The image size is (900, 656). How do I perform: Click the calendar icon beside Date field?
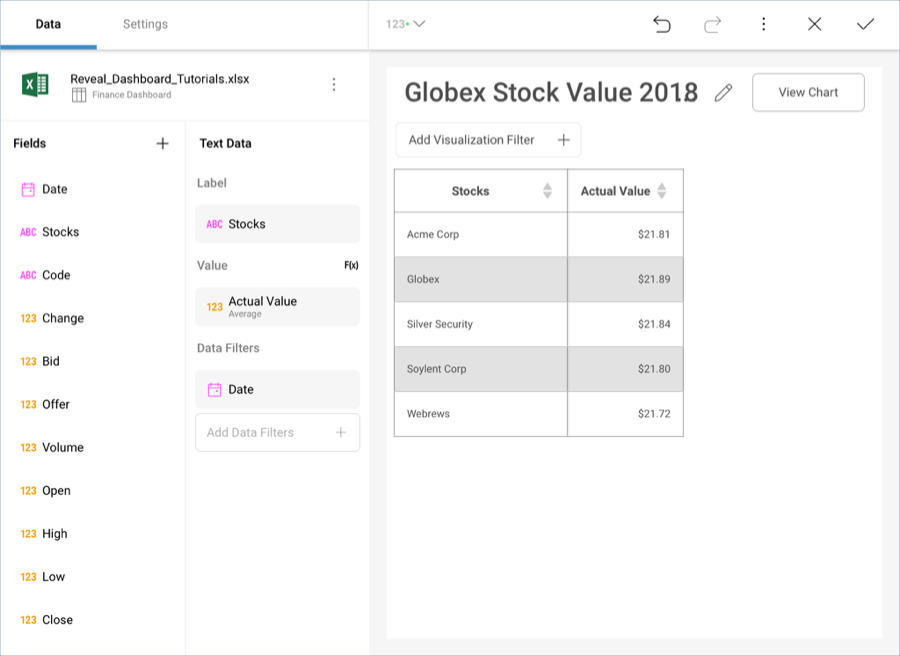coord(28,189)
